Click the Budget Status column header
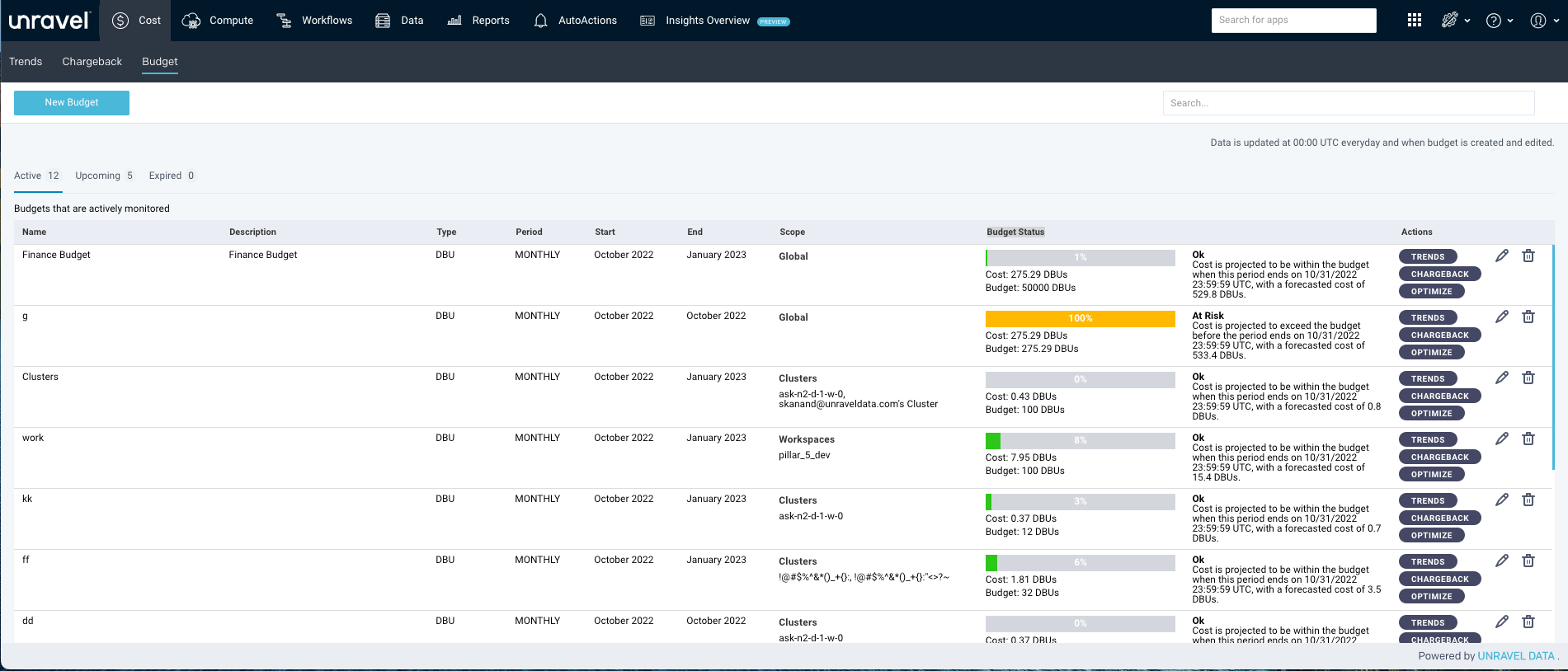Screen dimensions: 1568x671 (1015, 232)
